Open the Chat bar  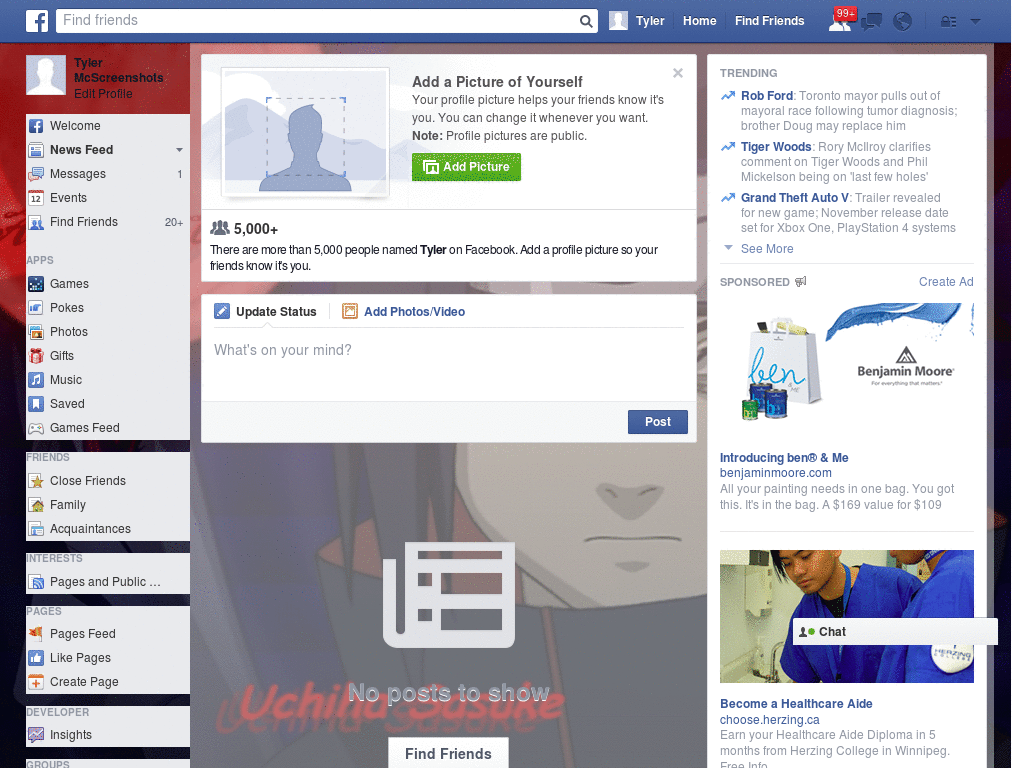coord(895,632)
